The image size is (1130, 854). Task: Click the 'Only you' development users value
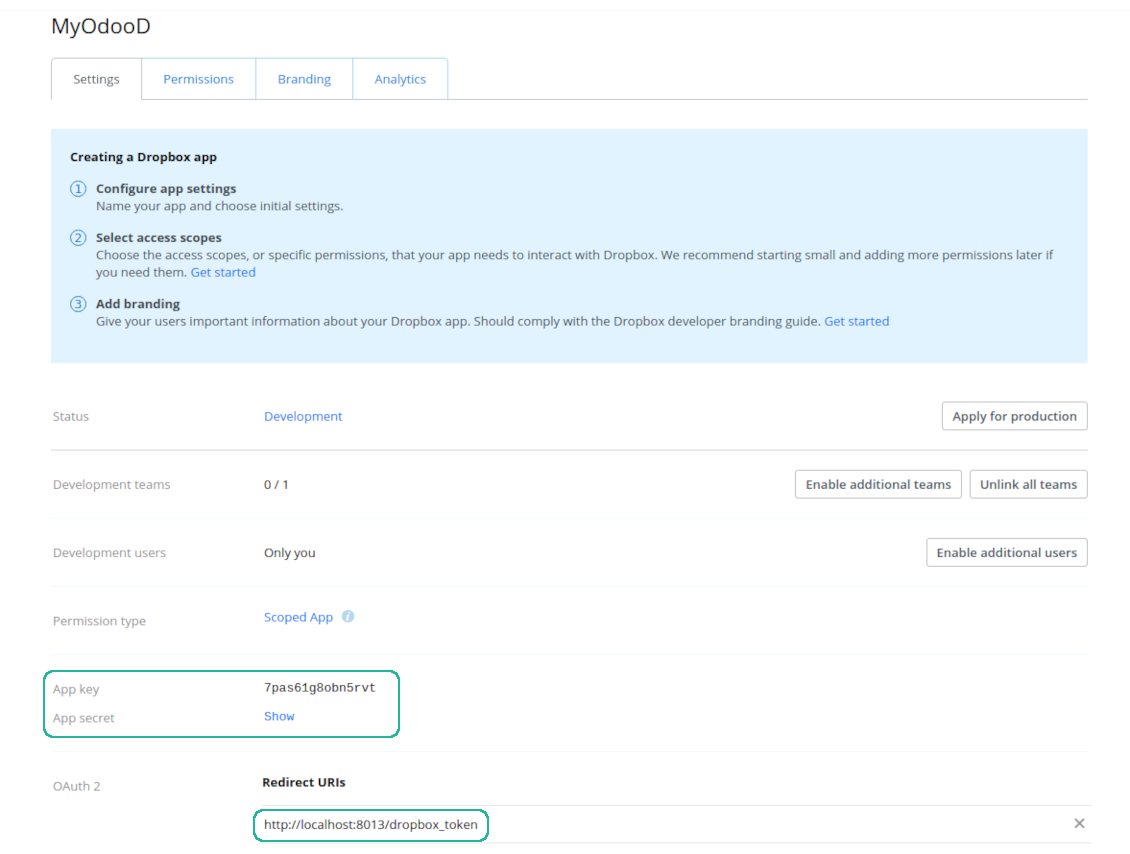click(290, 553)
